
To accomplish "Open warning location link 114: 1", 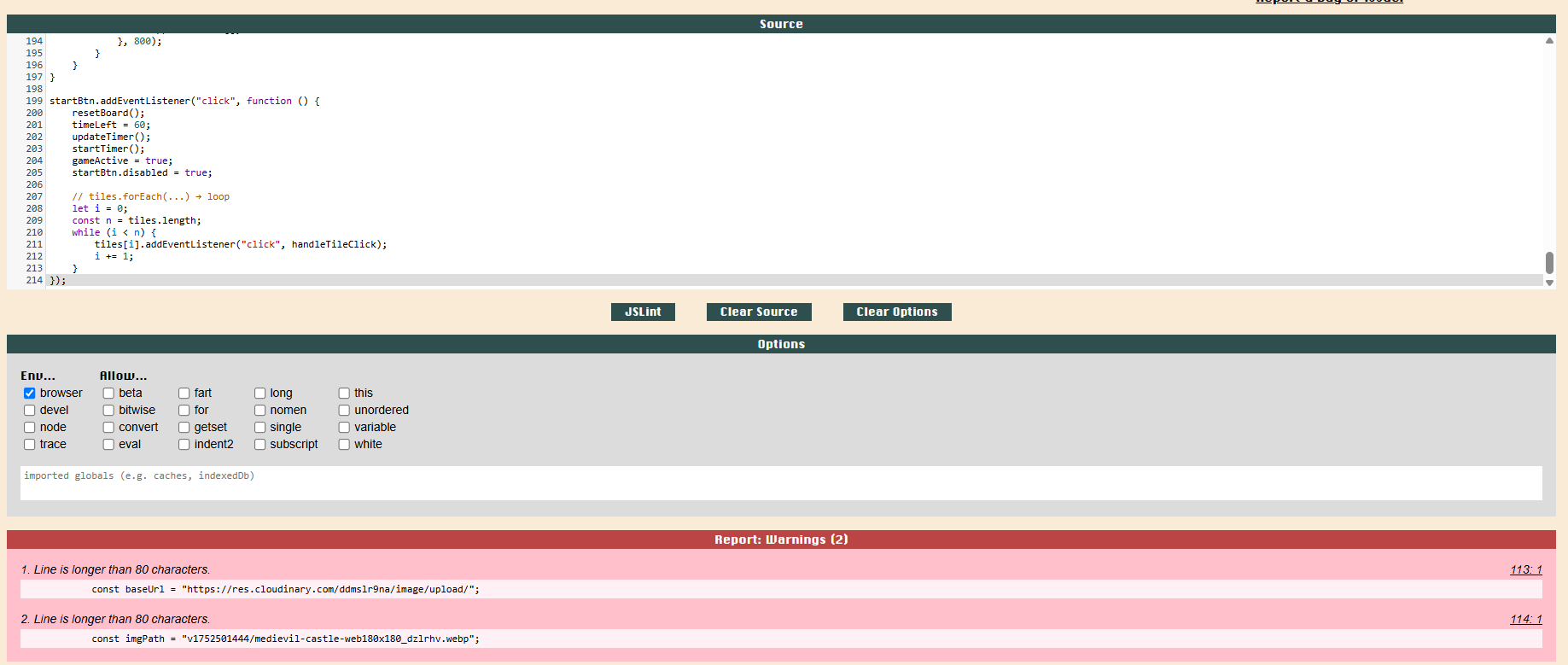I will [1525, 619].
